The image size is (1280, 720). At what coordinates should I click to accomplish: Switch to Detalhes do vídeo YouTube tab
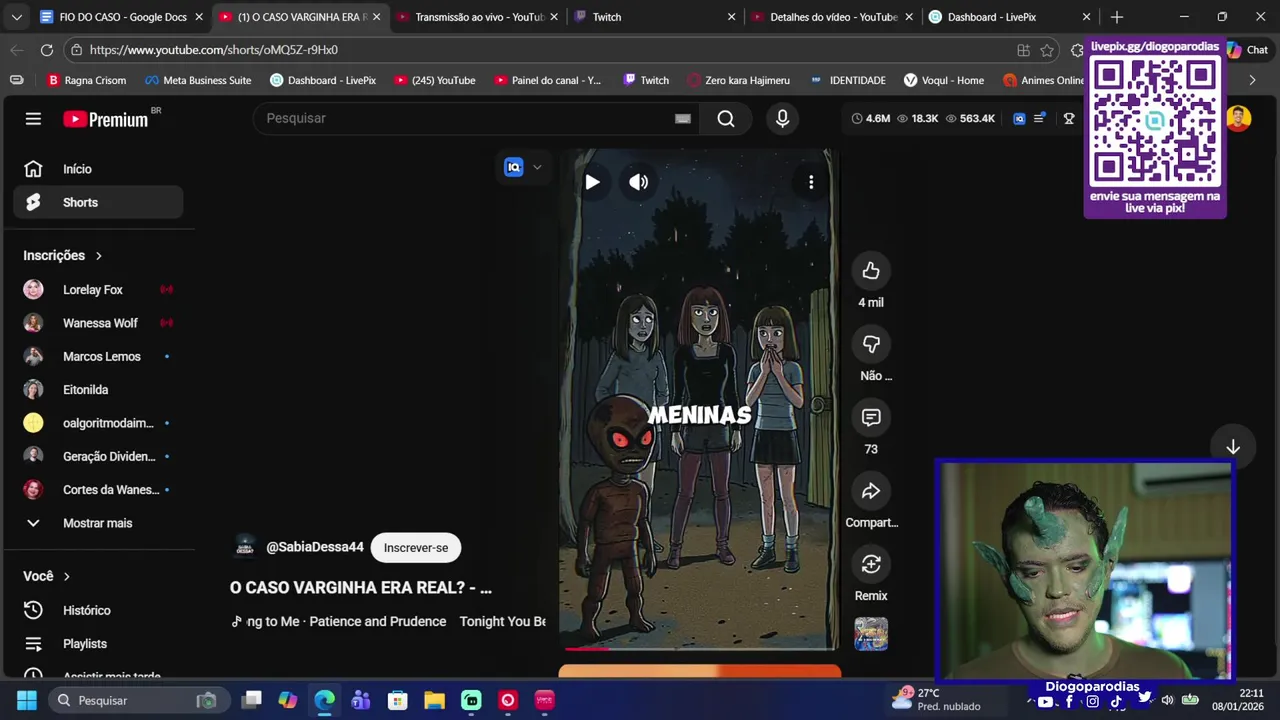click(x=830, y=17)
